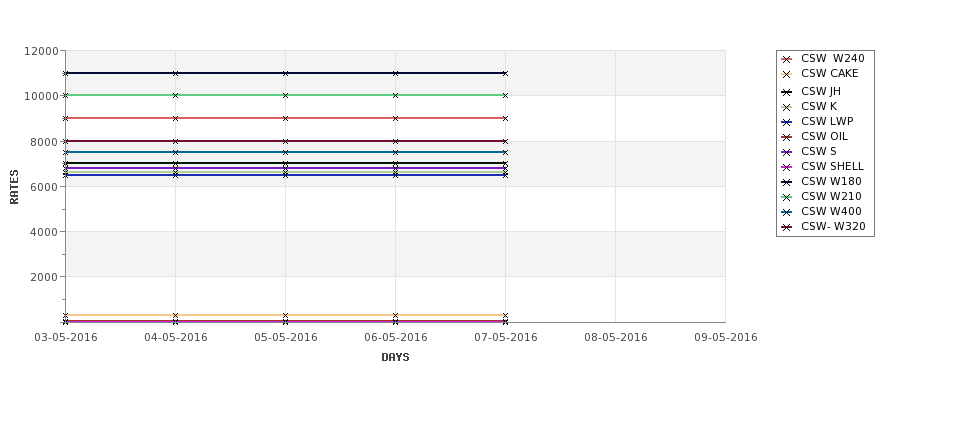Click the top 11000 line point on 04-05-2016

(x=175, y=73)
